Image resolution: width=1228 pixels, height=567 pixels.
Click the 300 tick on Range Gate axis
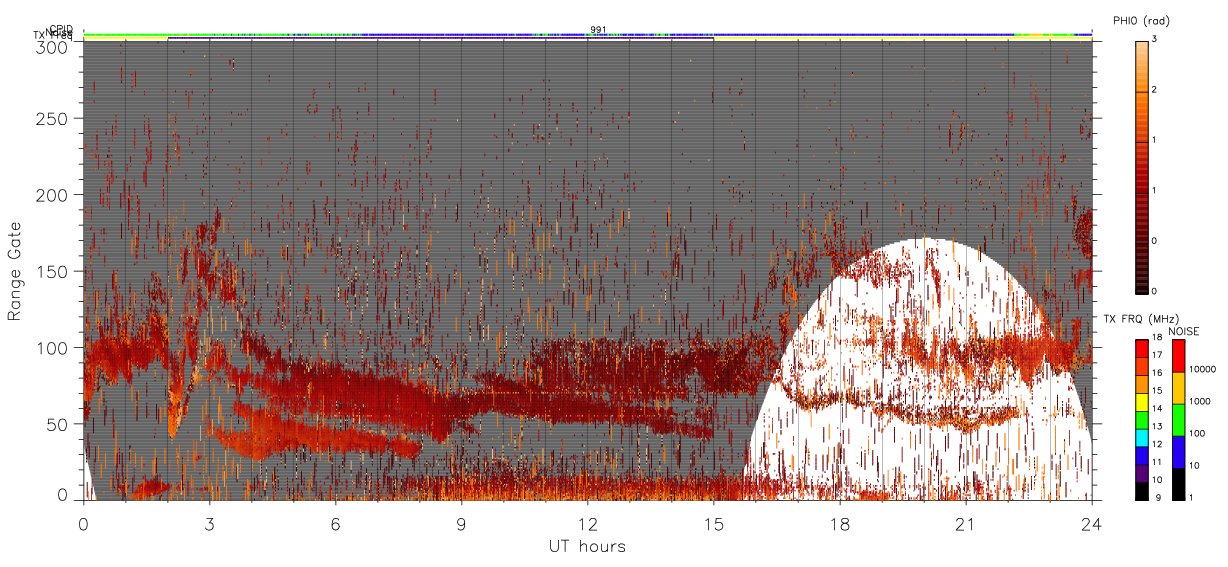[x=54, y=47]
